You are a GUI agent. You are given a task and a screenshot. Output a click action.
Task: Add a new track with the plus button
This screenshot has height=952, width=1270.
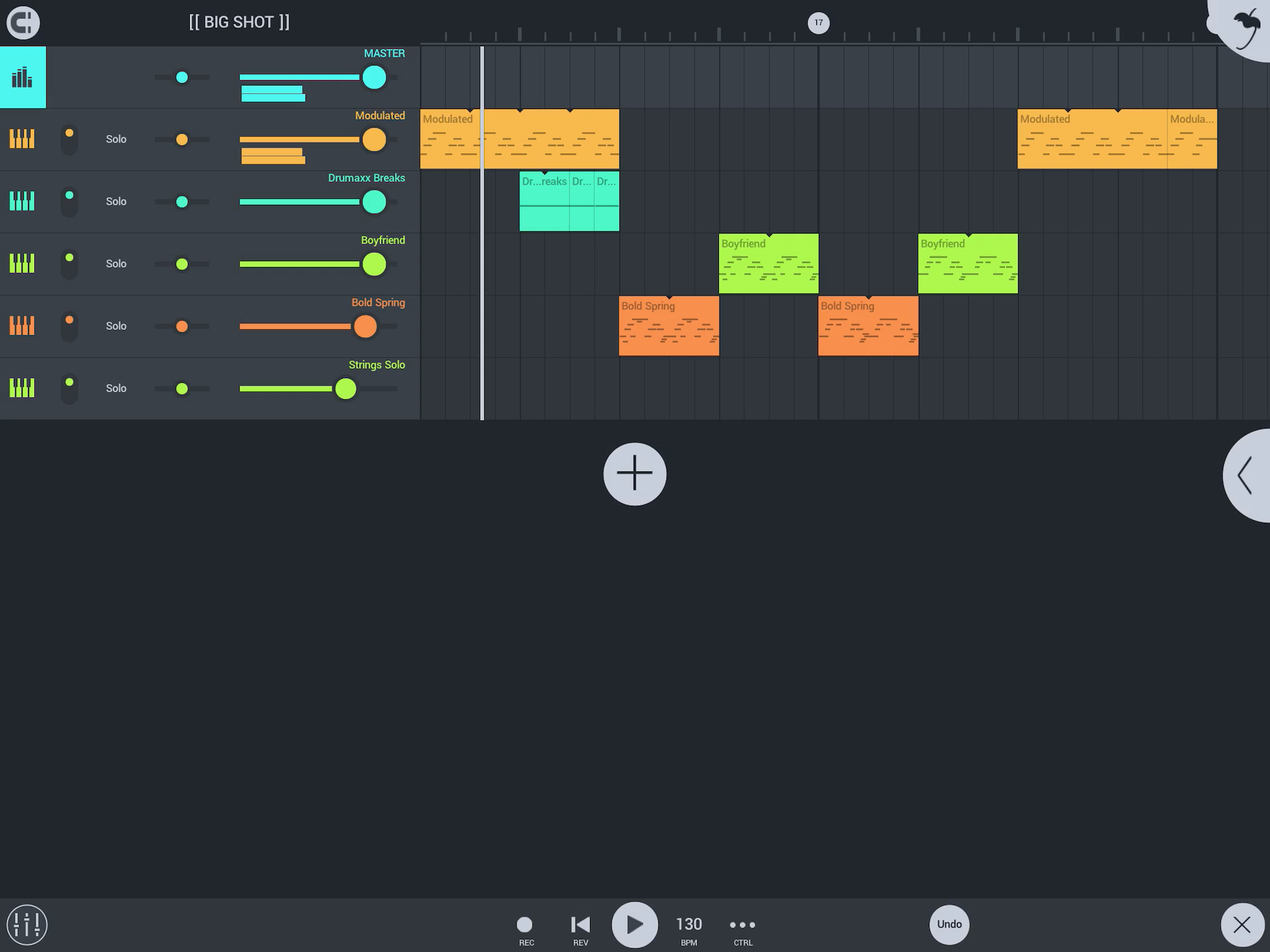tap(634, 474)
